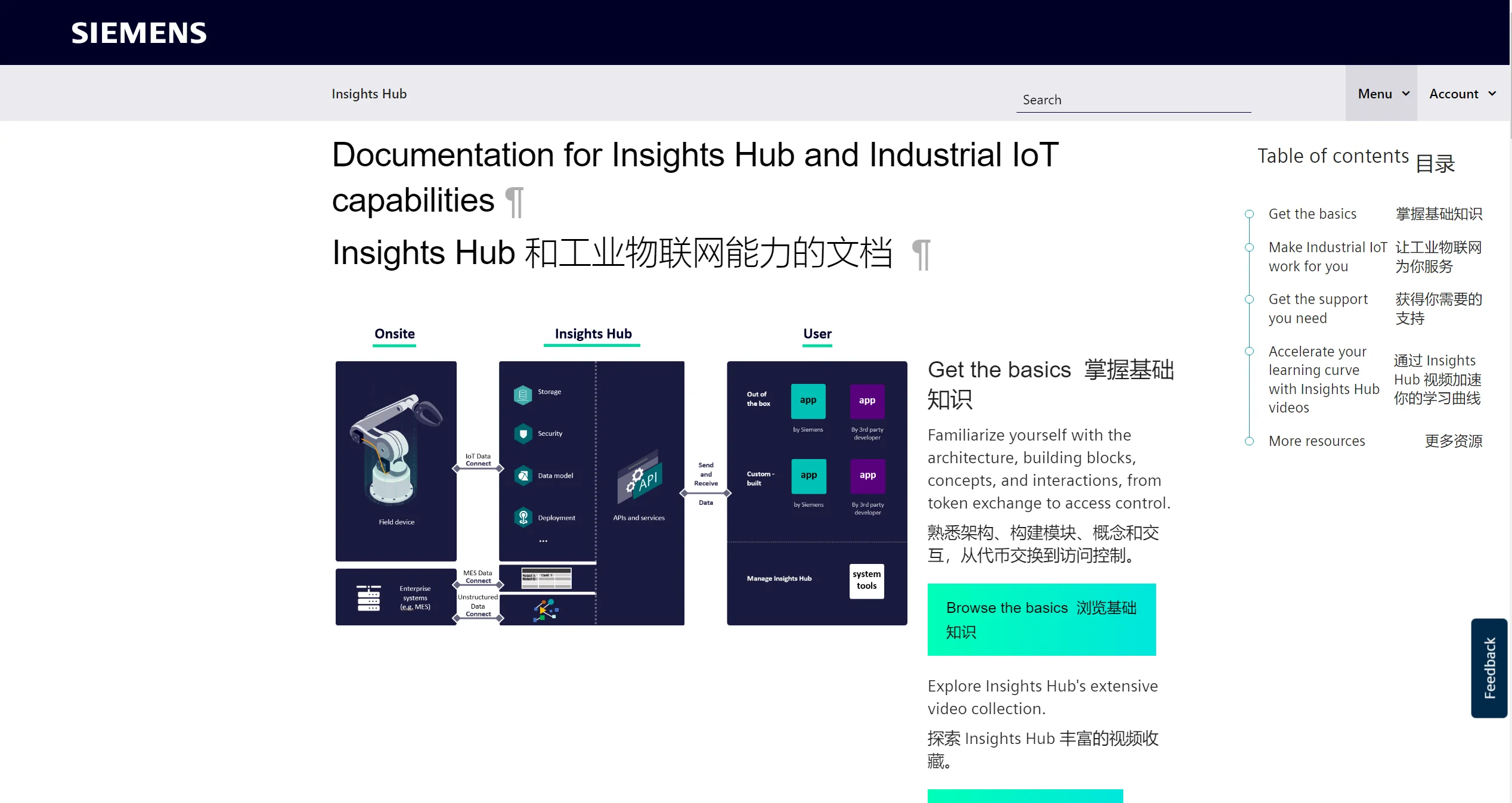1512x803 pixels.
Task: Go to 'More resources' in table of contents
Action: [1316, 441]
